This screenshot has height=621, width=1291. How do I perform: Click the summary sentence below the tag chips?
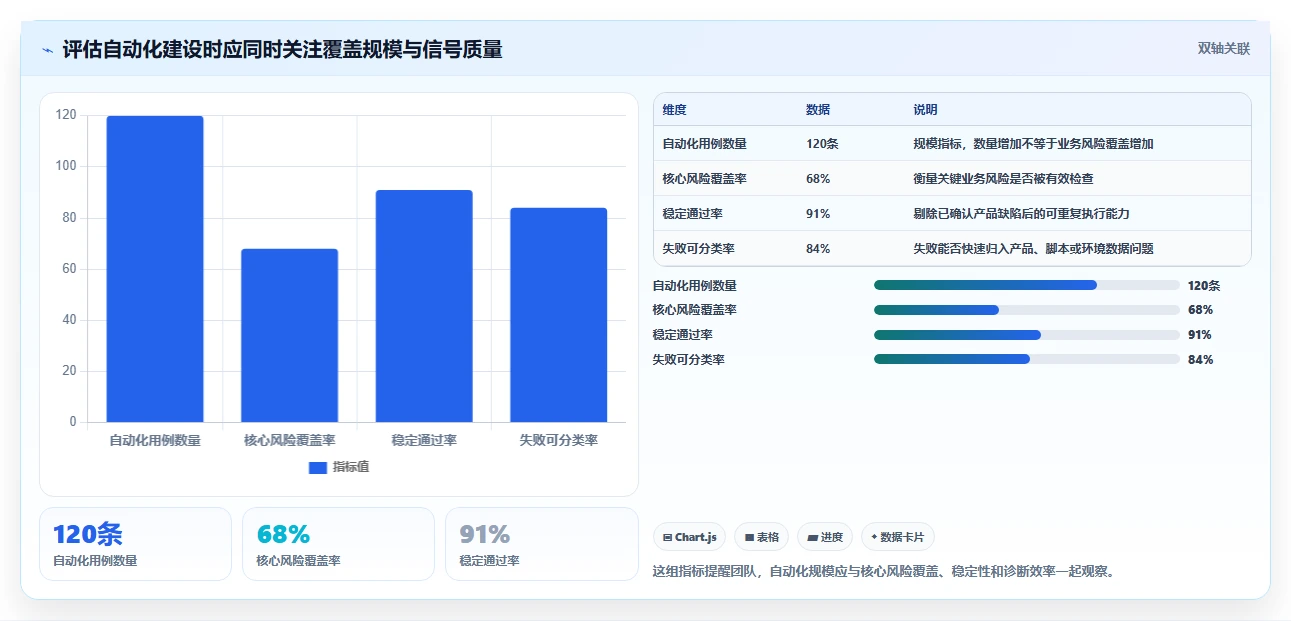(883, 572)
